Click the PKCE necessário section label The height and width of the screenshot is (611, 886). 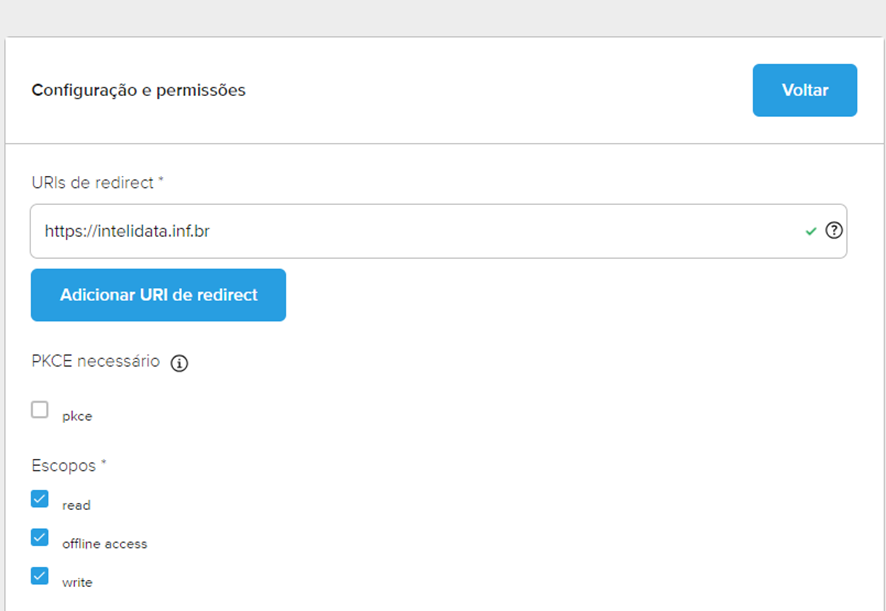pos(95,361)
